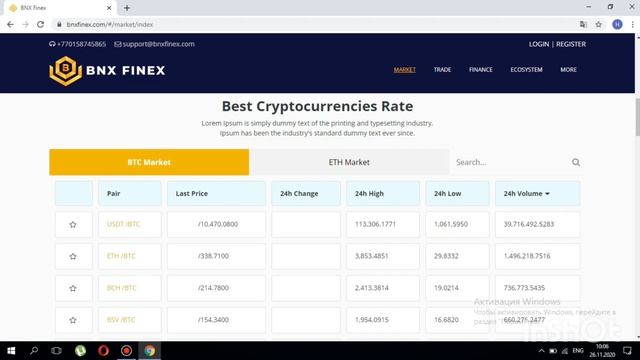Image resolution: width=640 pixels, height=360 pixels.
Task: Click last price /10,470.0800
Action: coord(218,224)
